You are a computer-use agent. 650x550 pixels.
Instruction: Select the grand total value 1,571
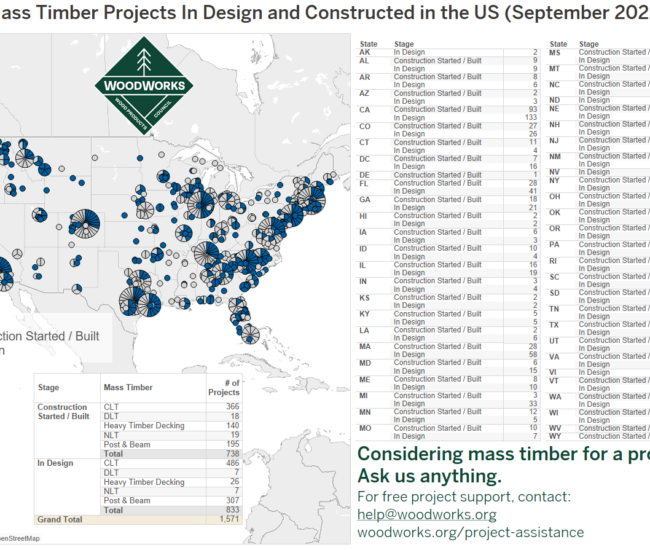229,519
